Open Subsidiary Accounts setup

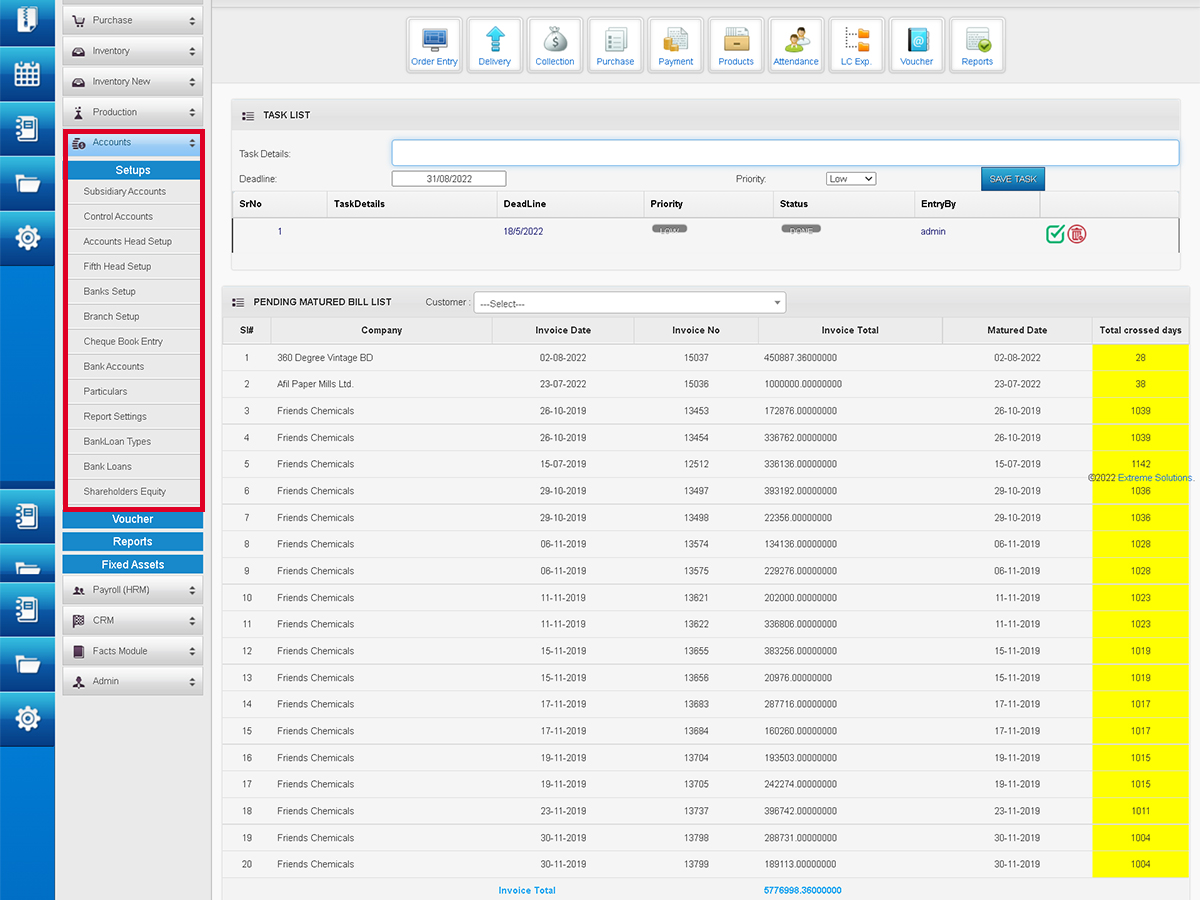tap(125, 192)
